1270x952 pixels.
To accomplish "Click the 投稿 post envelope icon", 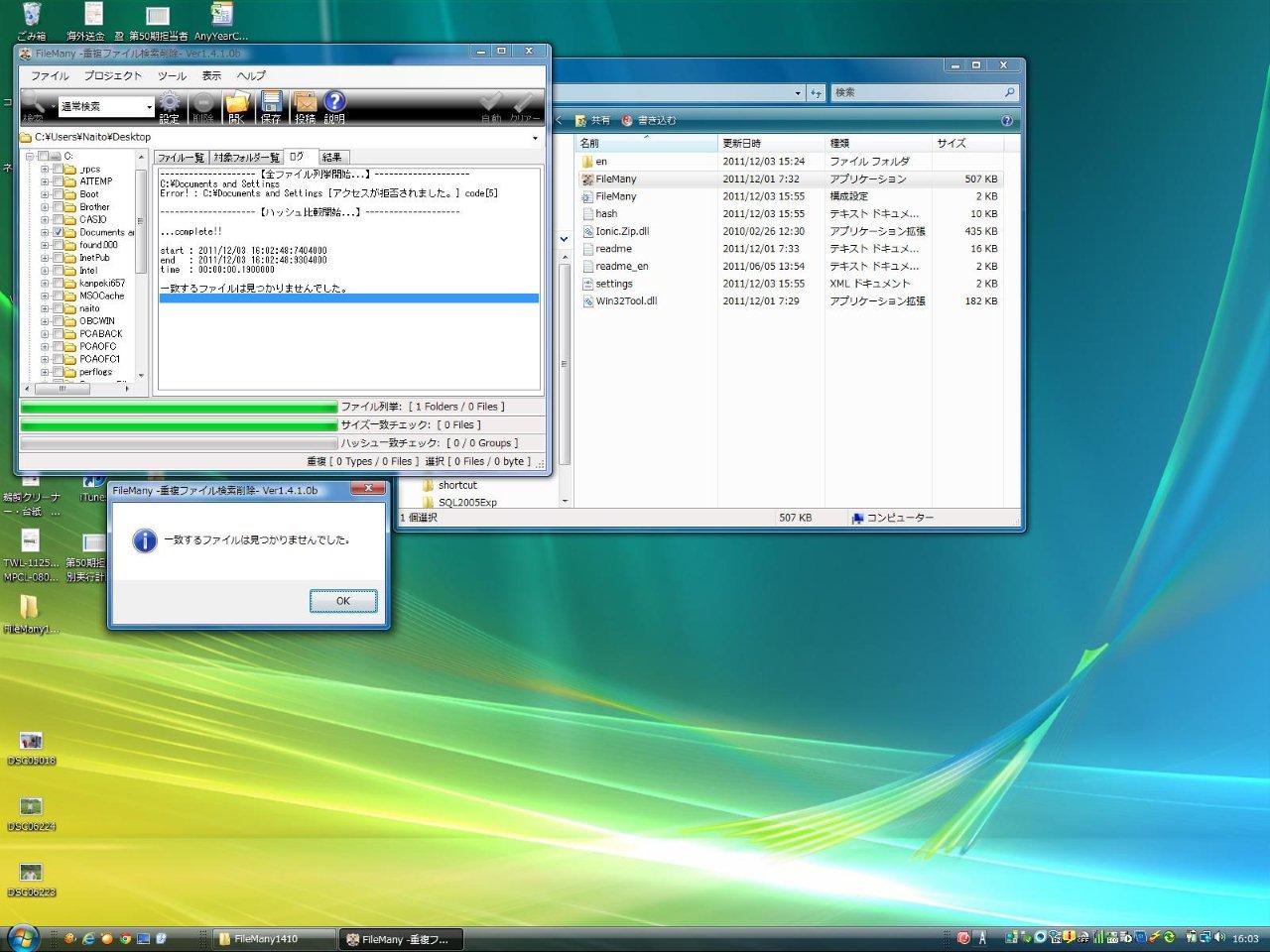I will pyautogui.click(x=305, y=105).
